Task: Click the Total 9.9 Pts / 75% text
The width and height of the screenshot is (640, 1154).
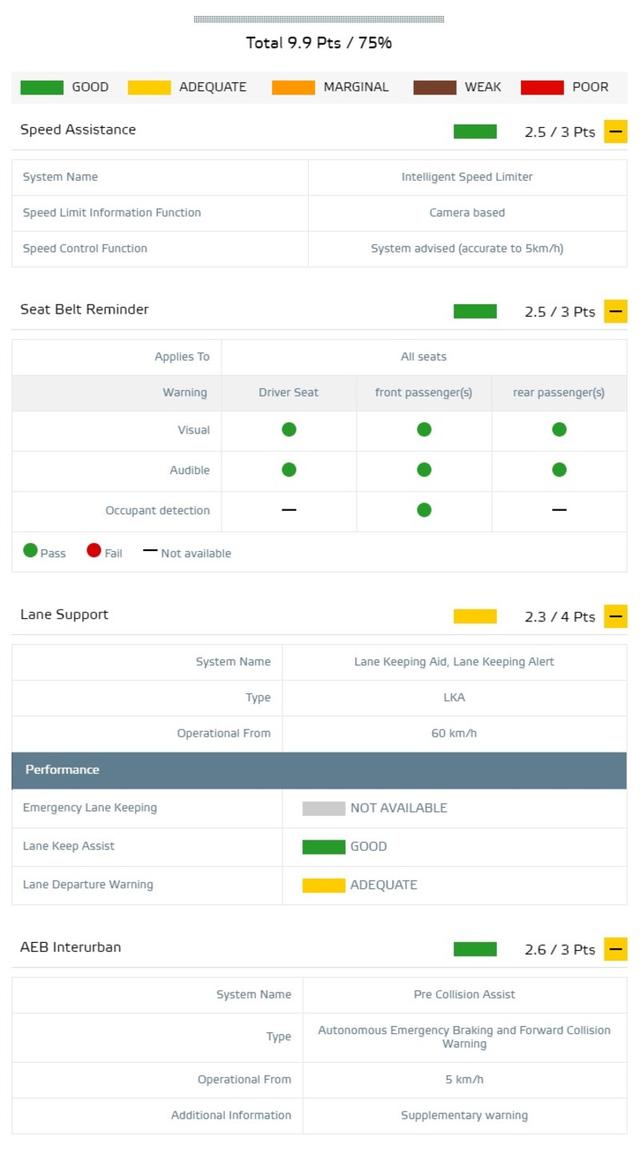Action: click(x=319, y=43)
